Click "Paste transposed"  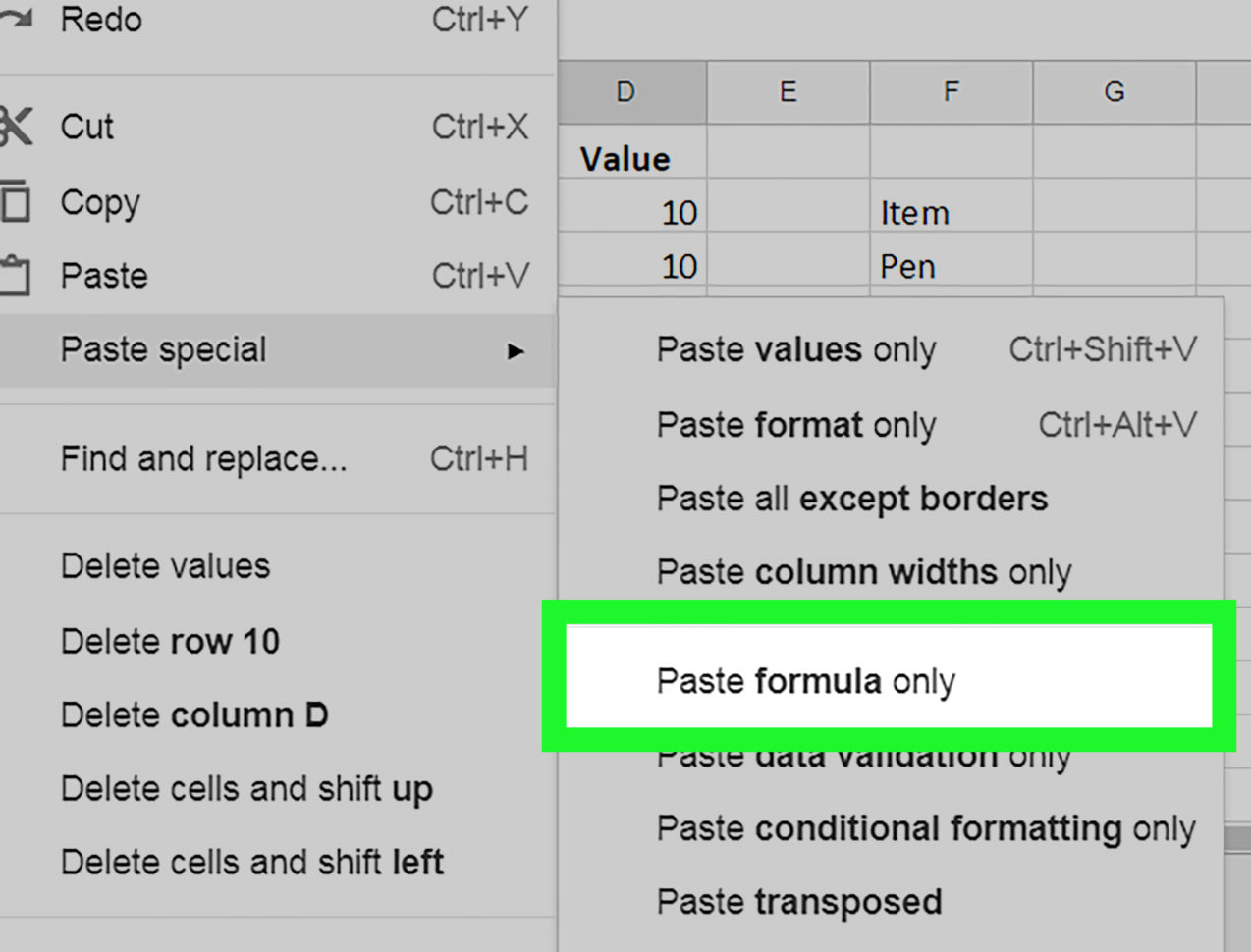797,901
